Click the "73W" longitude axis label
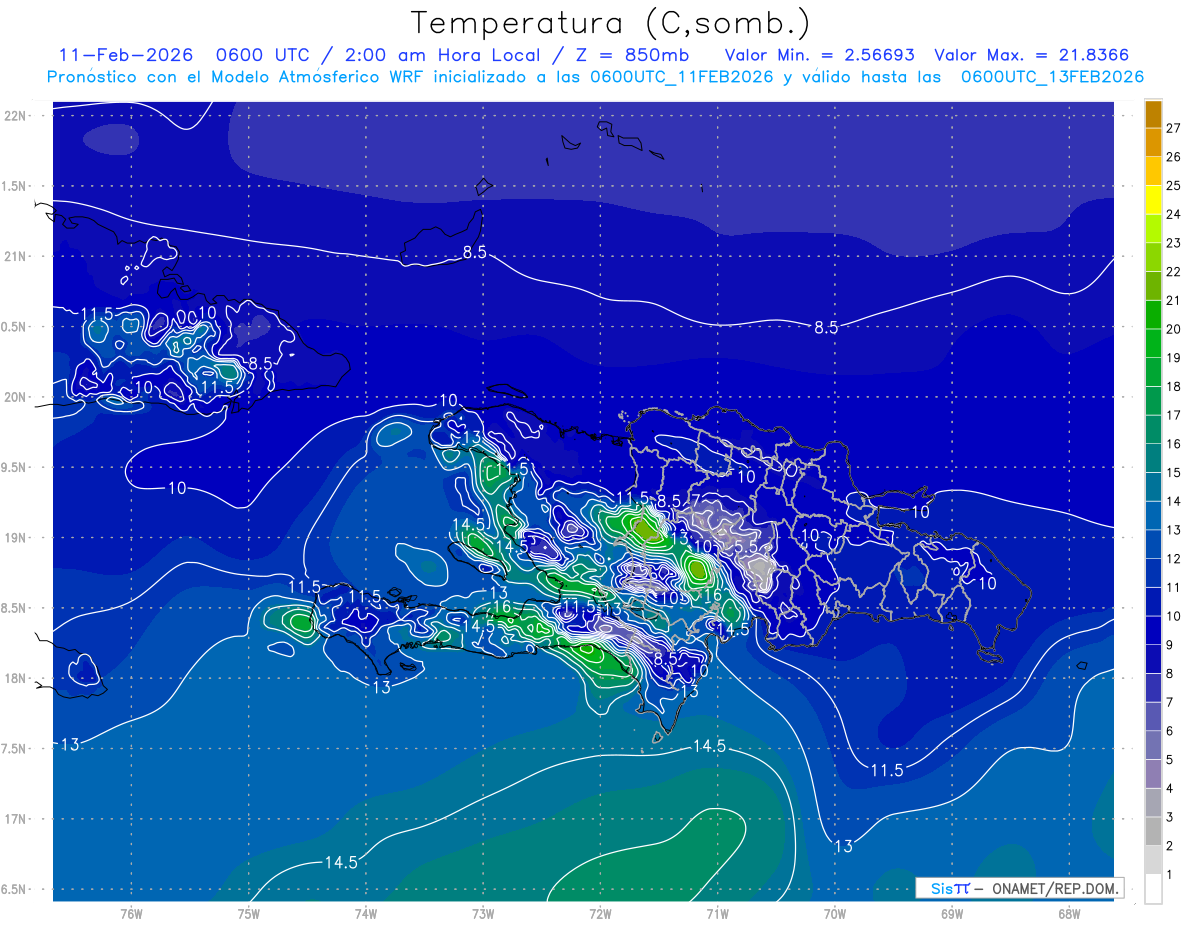 (x=483, y=913)
